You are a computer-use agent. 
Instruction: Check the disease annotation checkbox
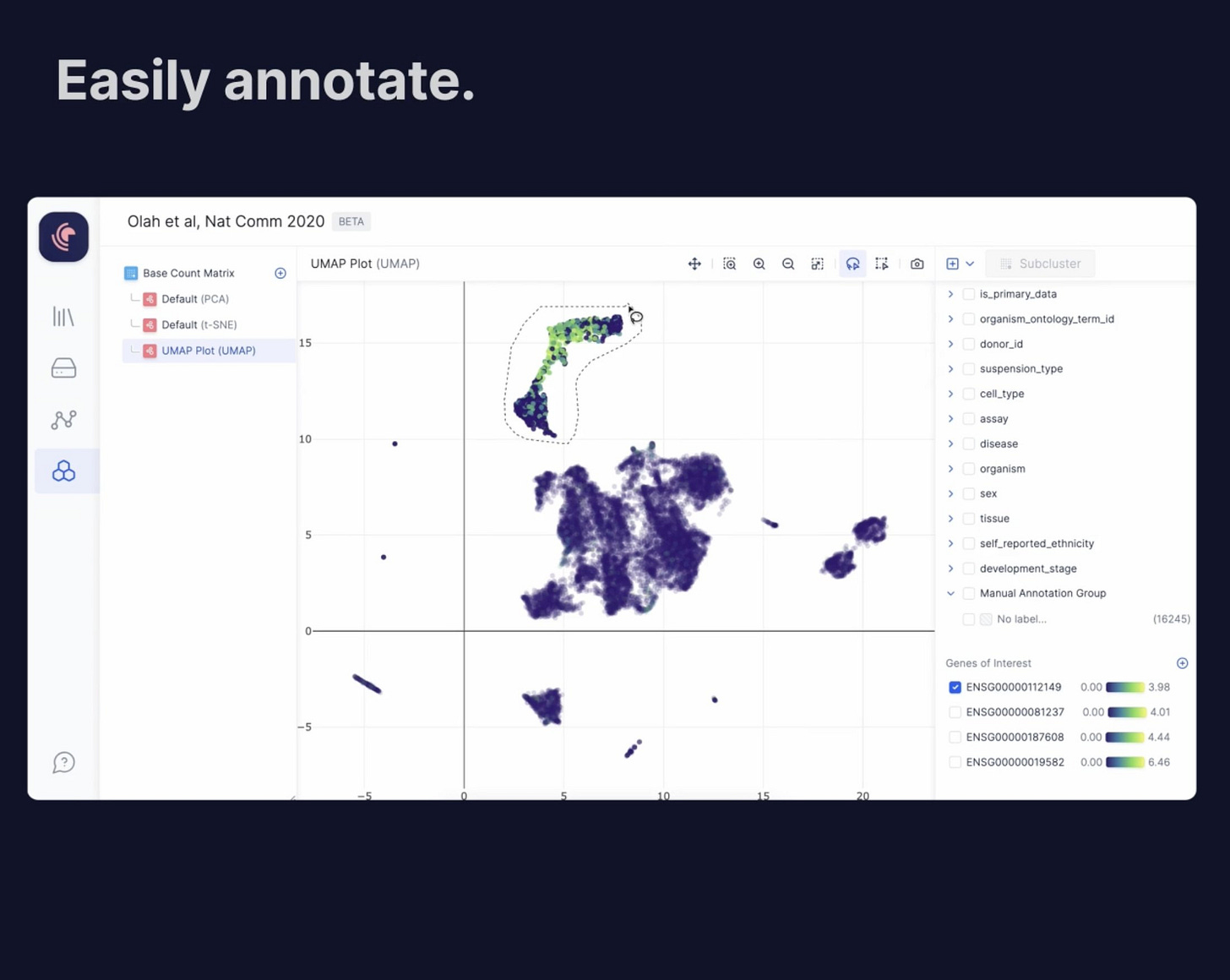pyautogui.click(x=968, y=444)
